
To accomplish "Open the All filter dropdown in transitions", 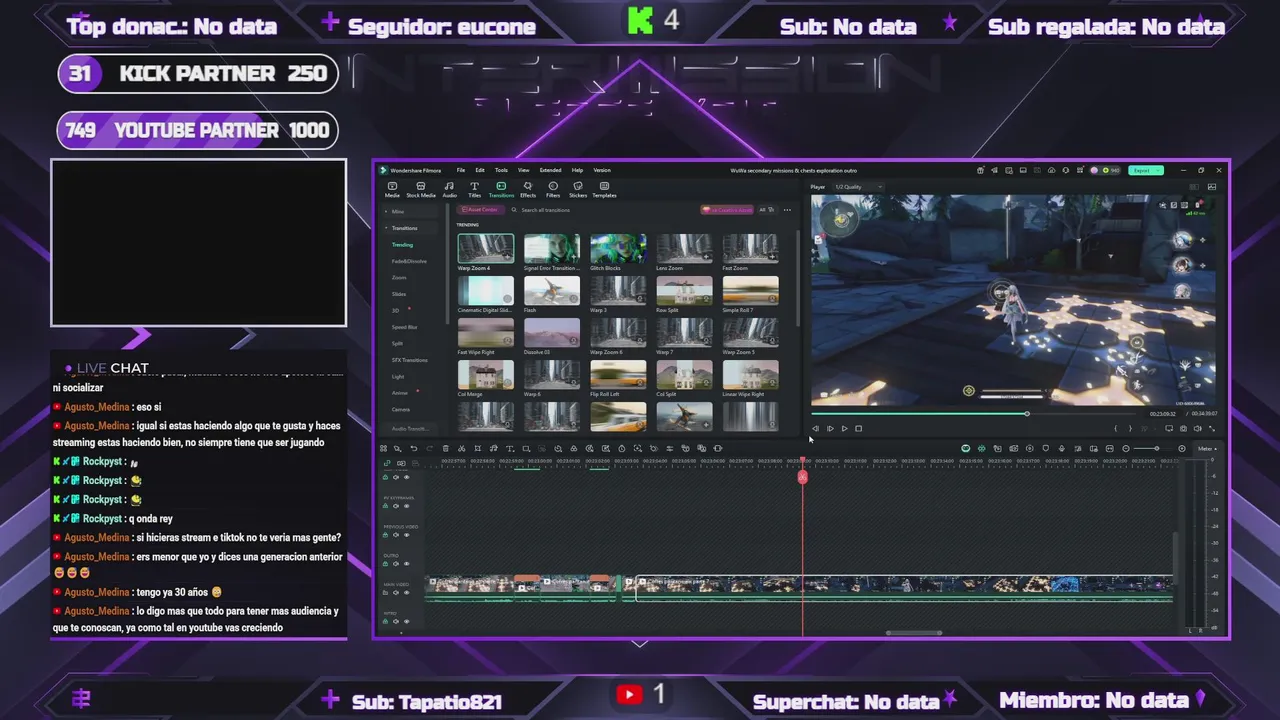I will (766, 210).
